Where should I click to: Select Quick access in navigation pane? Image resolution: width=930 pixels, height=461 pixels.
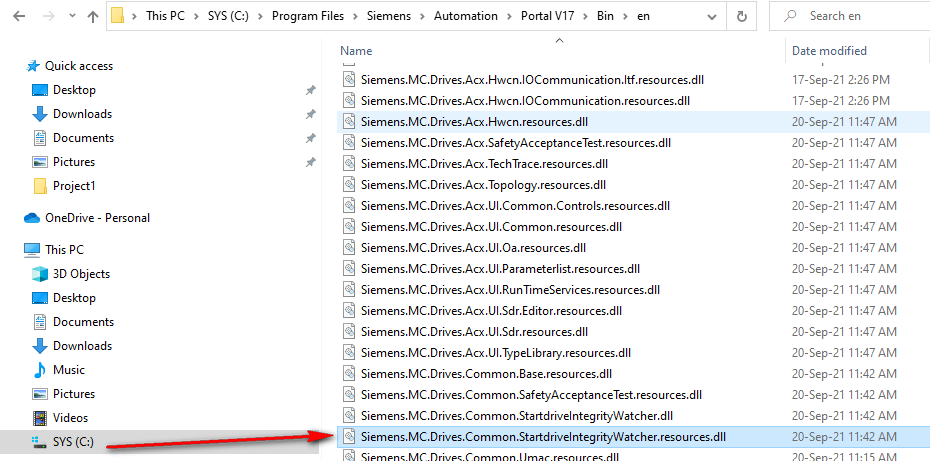(78, 66)
